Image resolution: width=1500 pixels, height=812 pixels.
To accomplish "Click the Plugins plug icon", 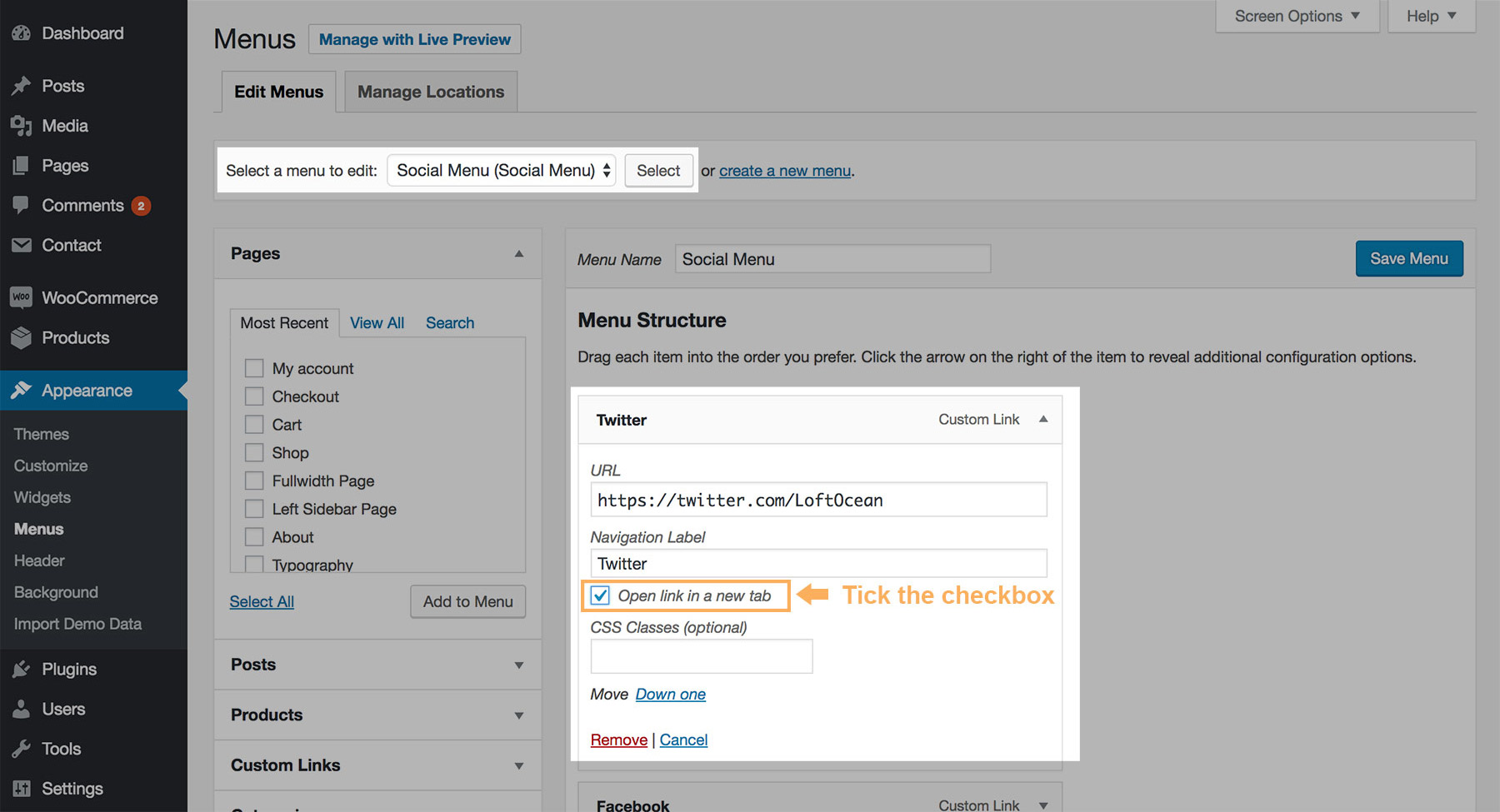I will 21,669.
